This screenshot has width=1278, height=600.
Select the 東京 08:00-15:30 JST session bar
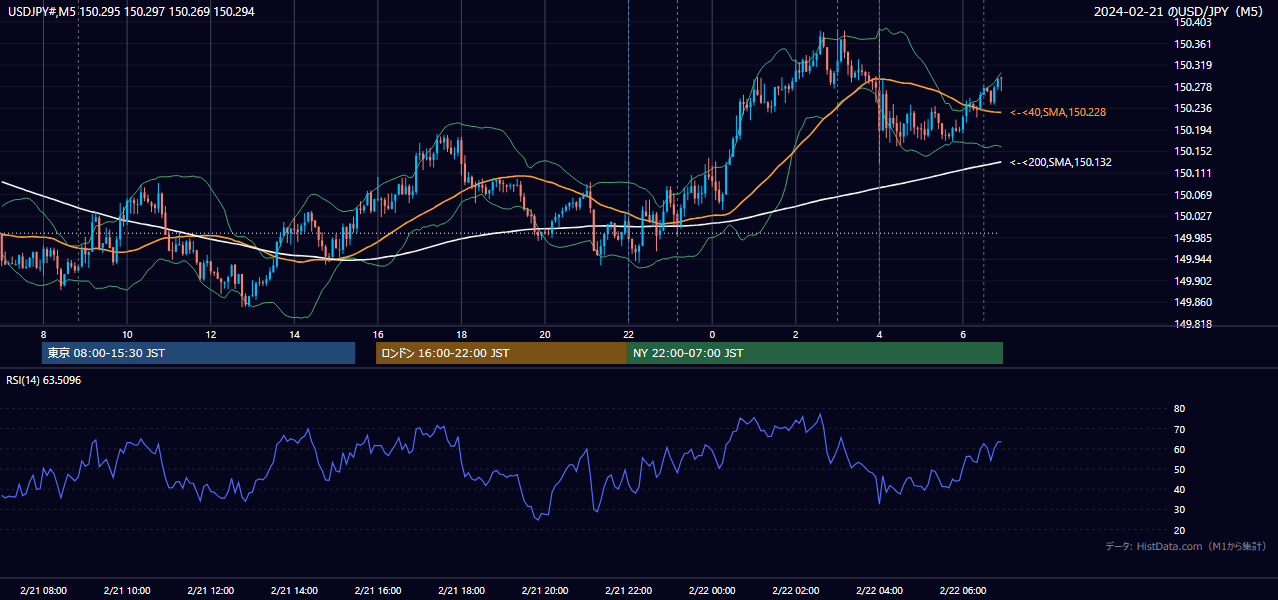pyautogui.click(x=198, y=353)
